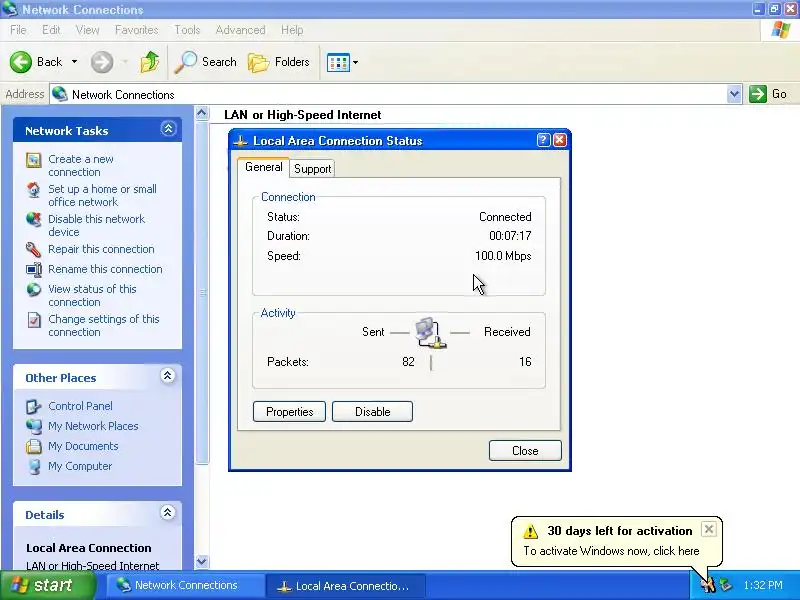Click the sidebar scroll down arrow
This screenshot has width=800, height=600.
click(x=202, y=562)
